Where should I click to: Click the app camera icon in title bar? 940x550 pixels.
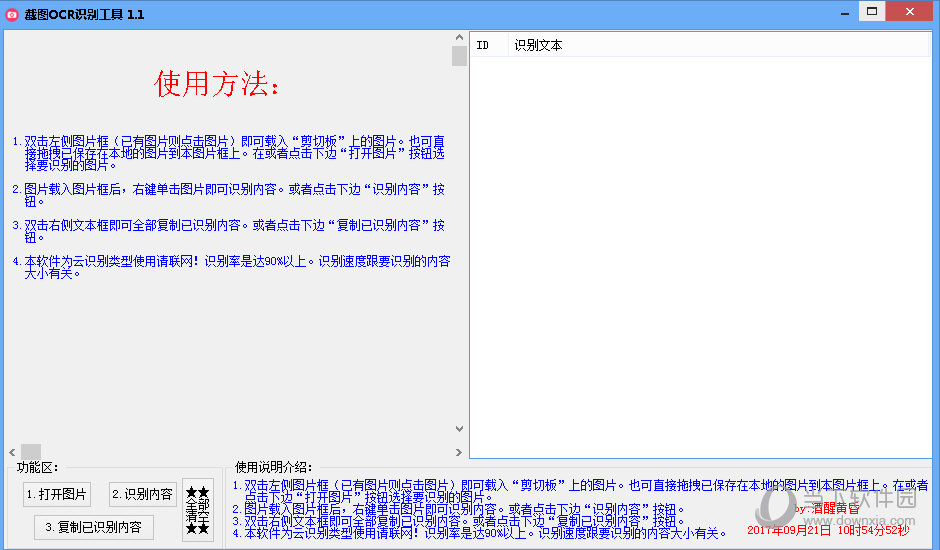[x=11, y=14]
